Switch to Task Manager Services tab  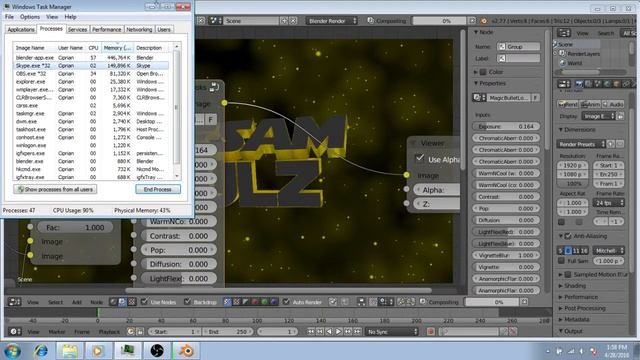click(x=78, y=29)
